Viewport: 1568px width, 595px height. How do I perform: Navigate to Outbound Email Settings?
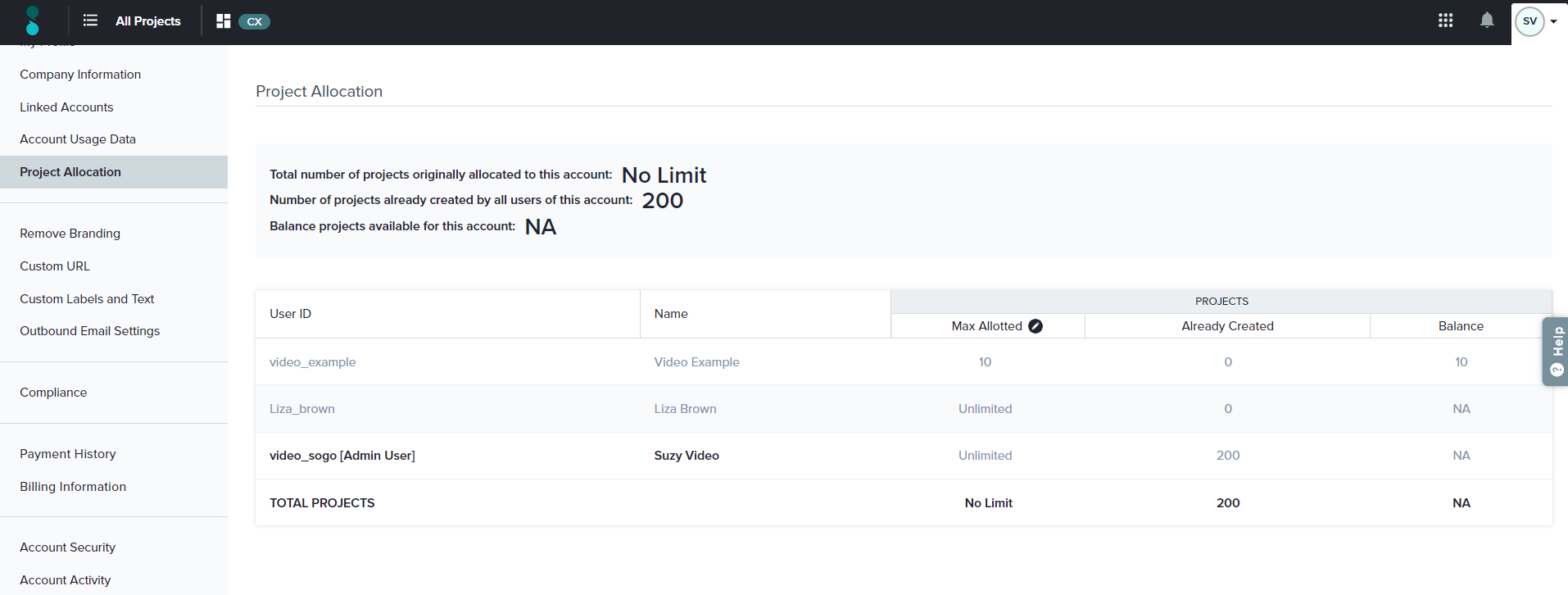click(89, 331)
